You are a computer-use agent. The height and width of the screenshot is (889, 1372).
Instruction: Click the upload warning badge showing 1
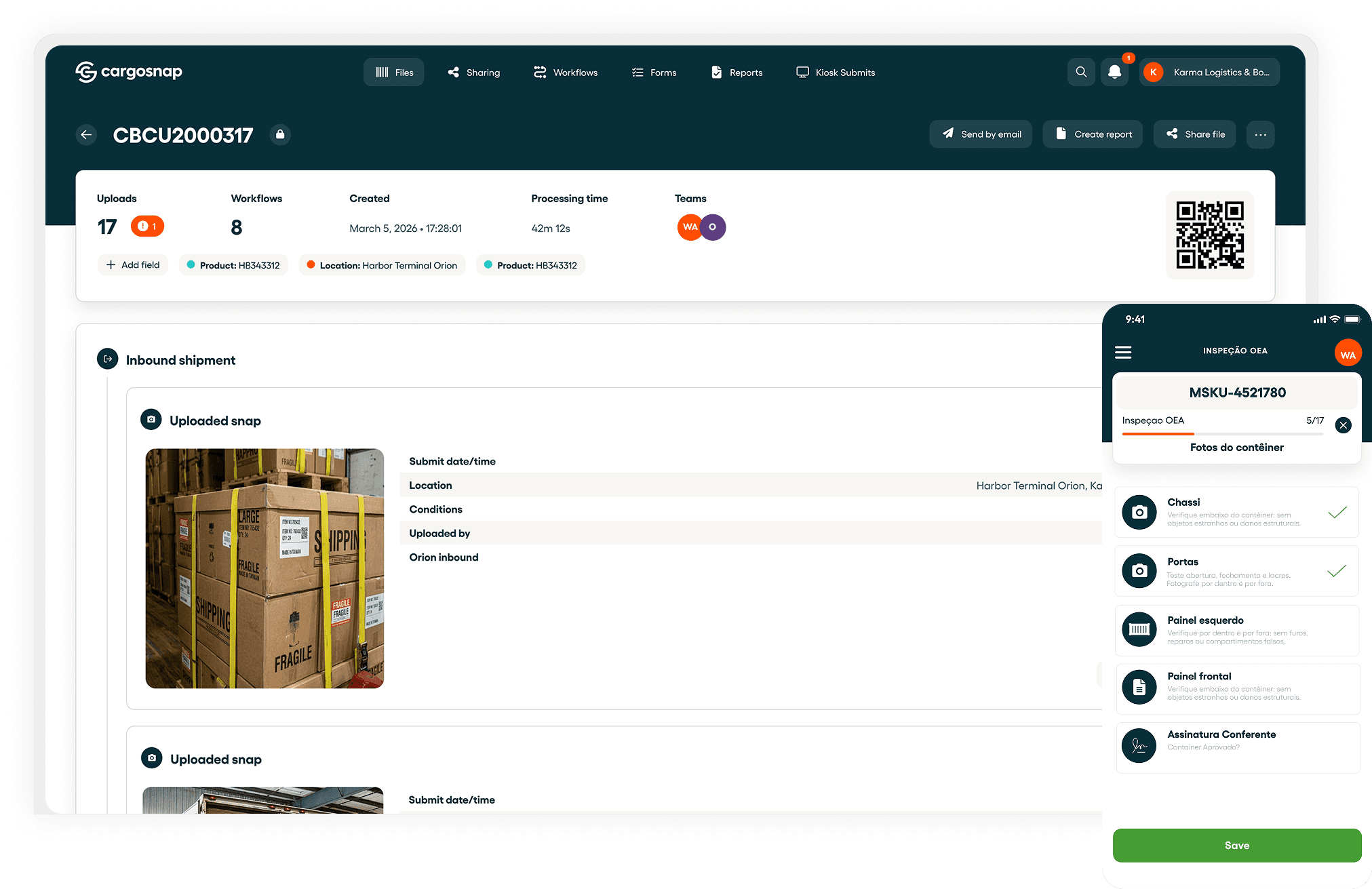(x=147, y=226)
